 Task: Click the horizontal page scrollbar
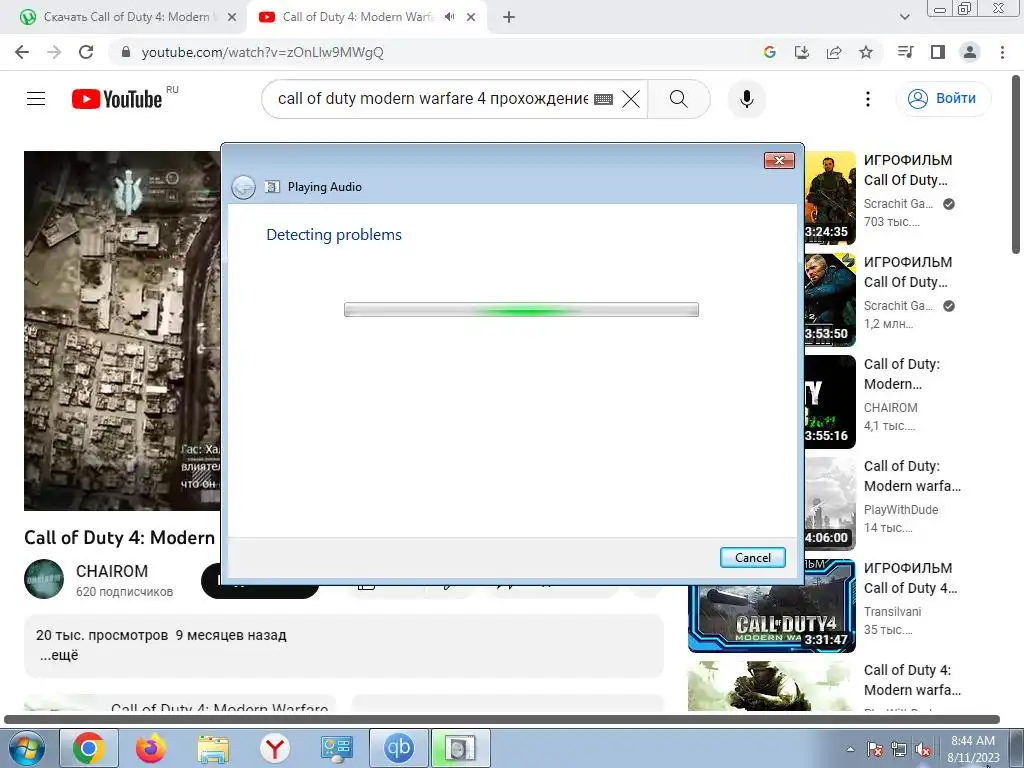pos(502,719)
